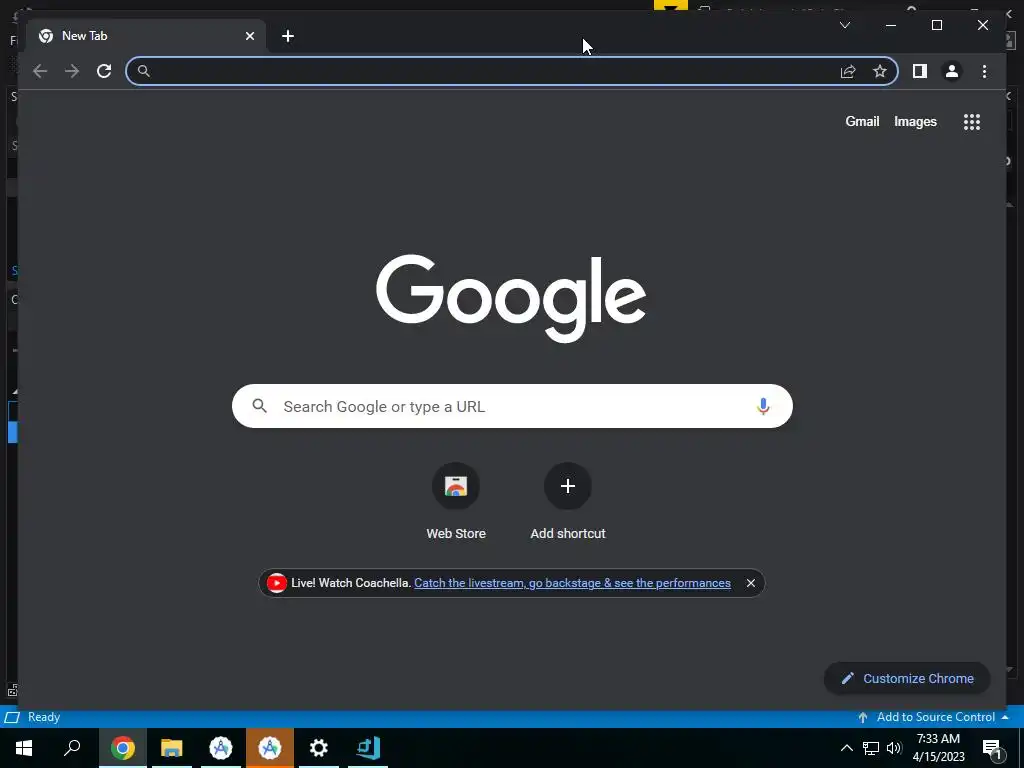
Task: Open the Web Store shortcut
Action: pos(456,502)
